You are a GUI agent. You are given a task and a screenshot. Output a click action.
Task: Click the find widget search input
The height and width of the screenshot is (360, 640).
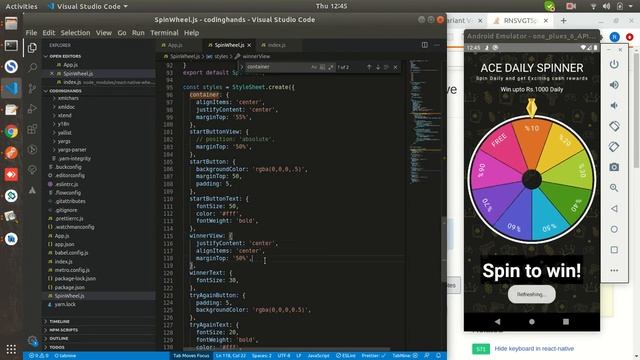pos(278,67)
